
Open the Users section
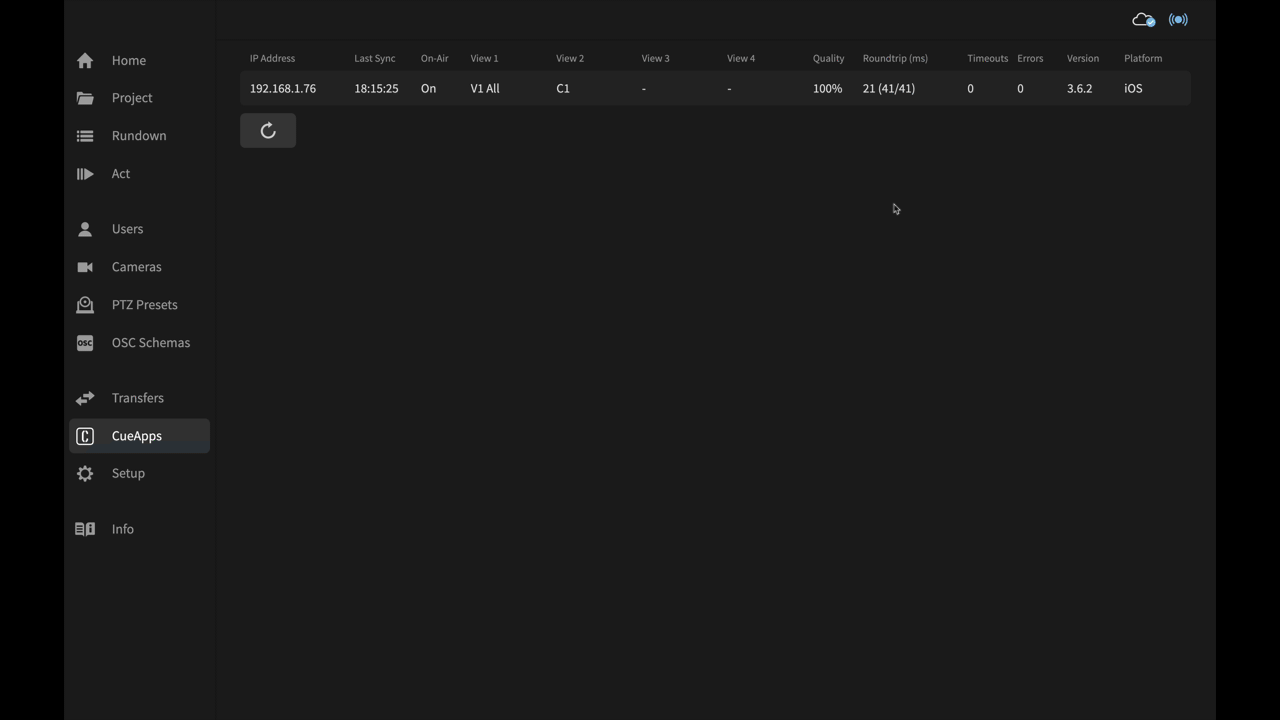139,229
